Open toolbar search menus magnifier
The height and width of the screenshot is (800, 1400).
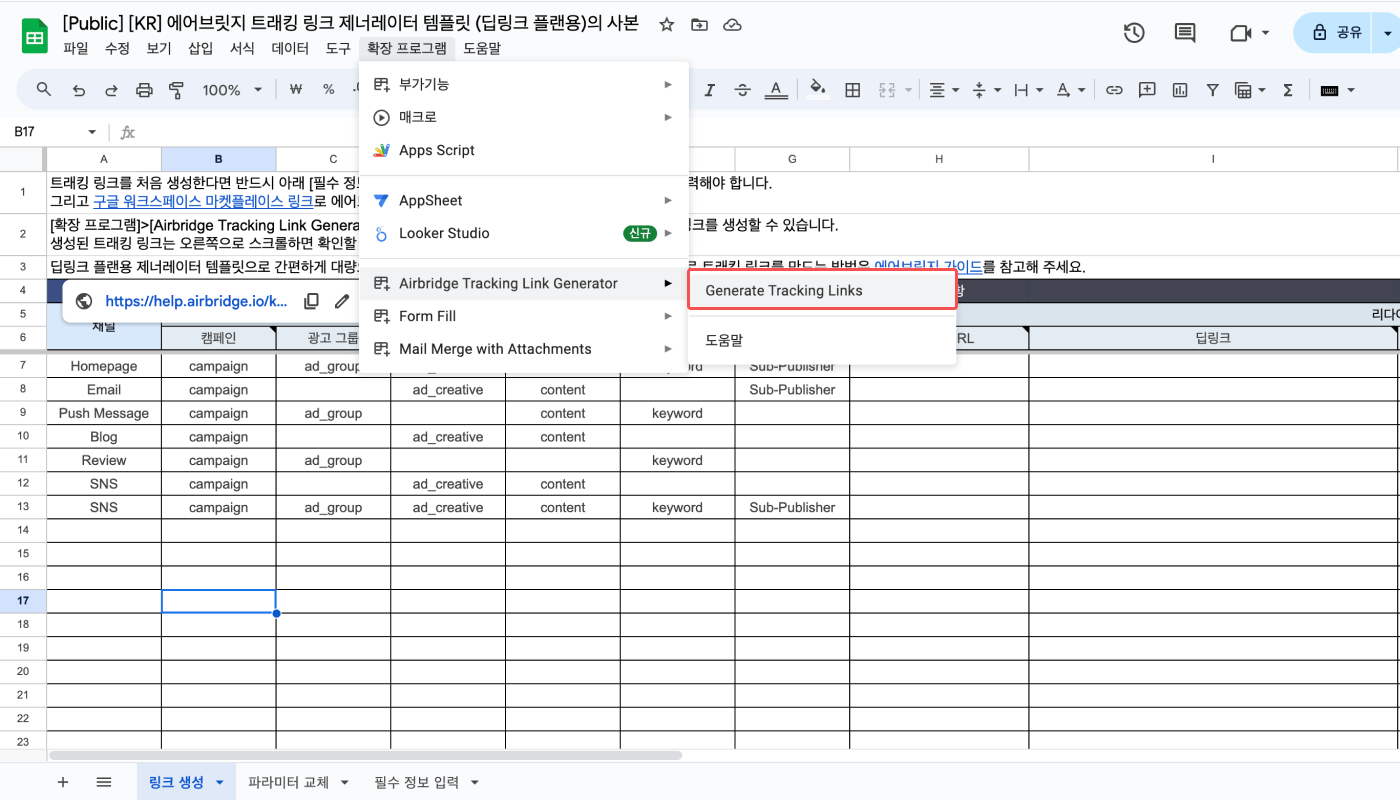44,90
